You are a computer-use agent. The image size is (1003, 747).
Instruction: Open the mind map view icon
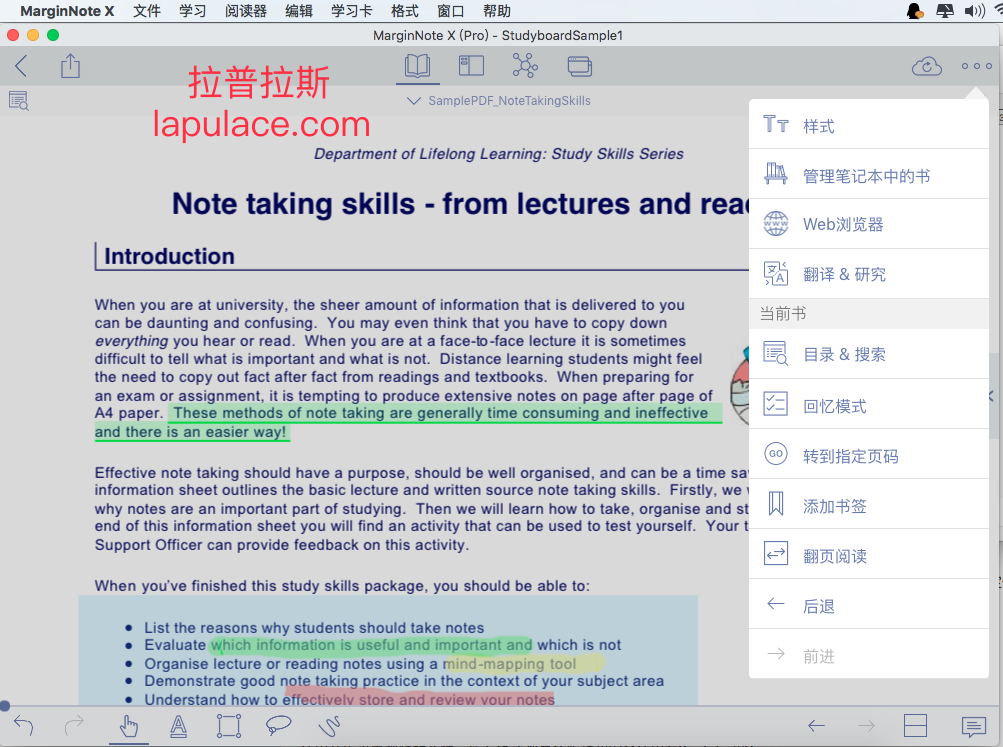point(525,66)
